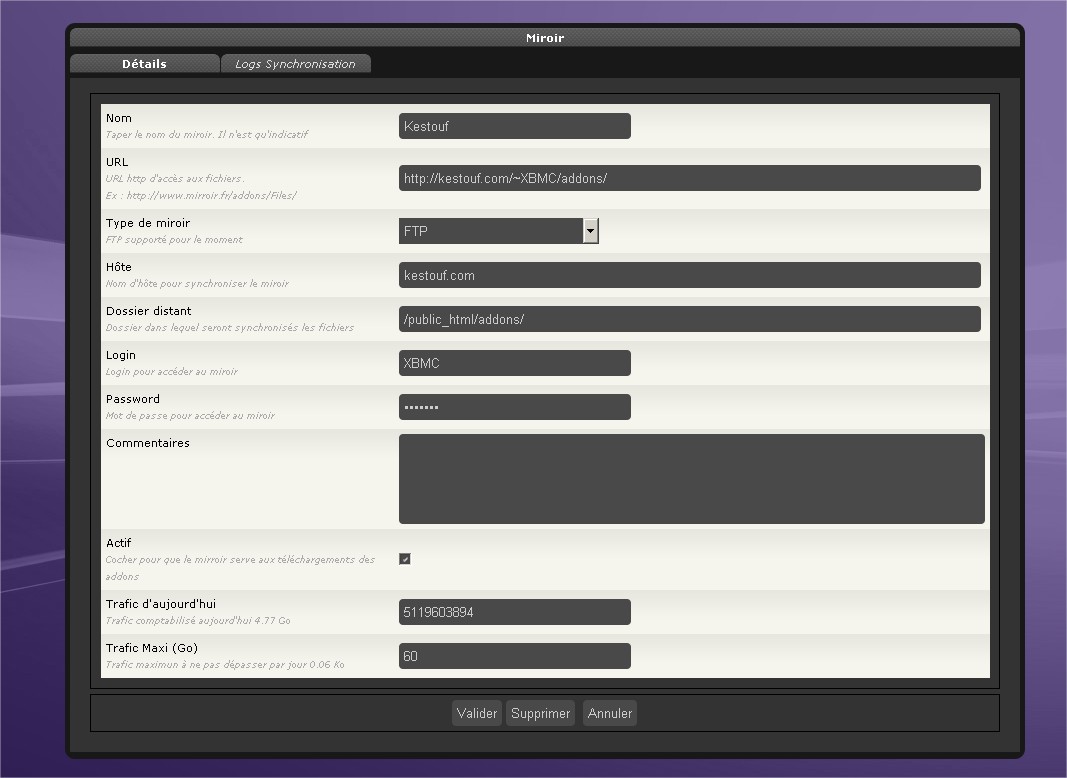Open the Logs Synchronisation tab

295,64
